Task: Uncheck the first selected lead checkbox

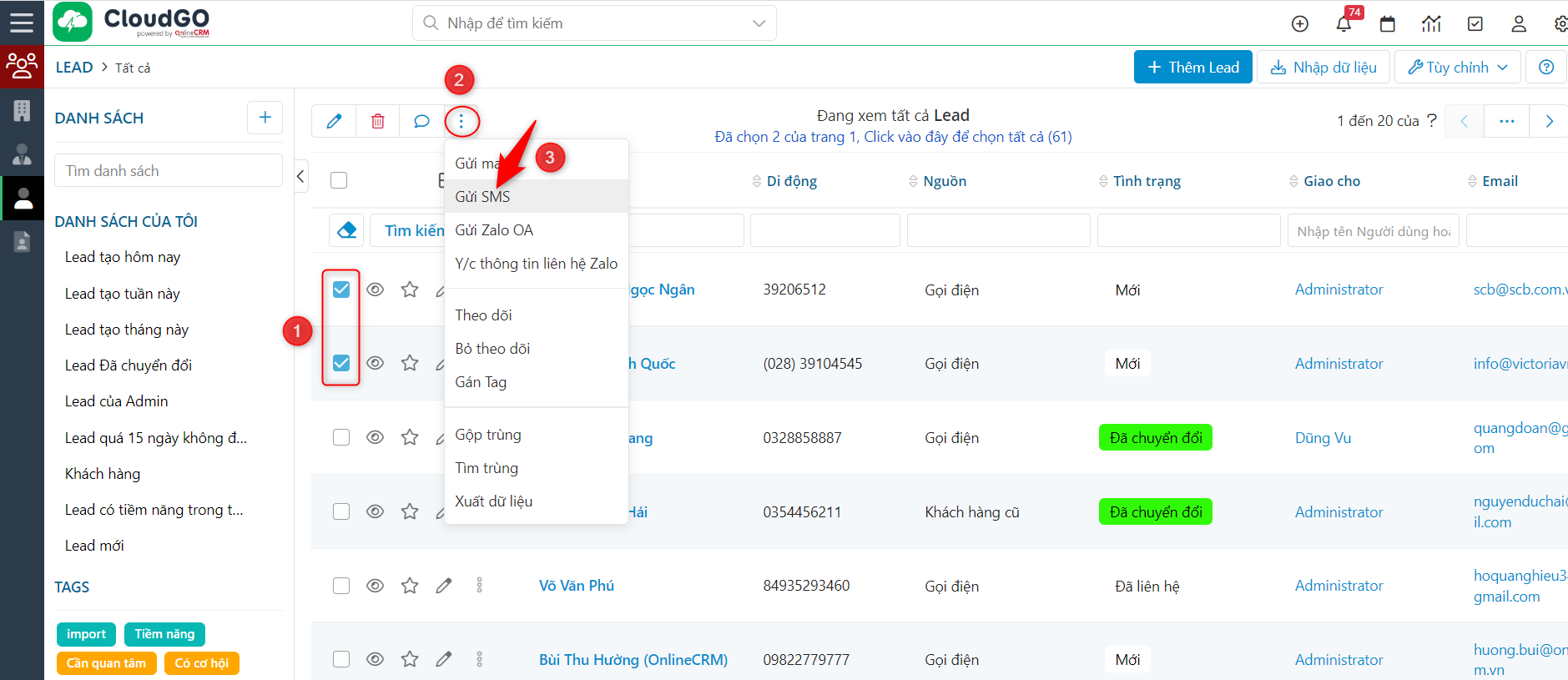Action: 341,290
